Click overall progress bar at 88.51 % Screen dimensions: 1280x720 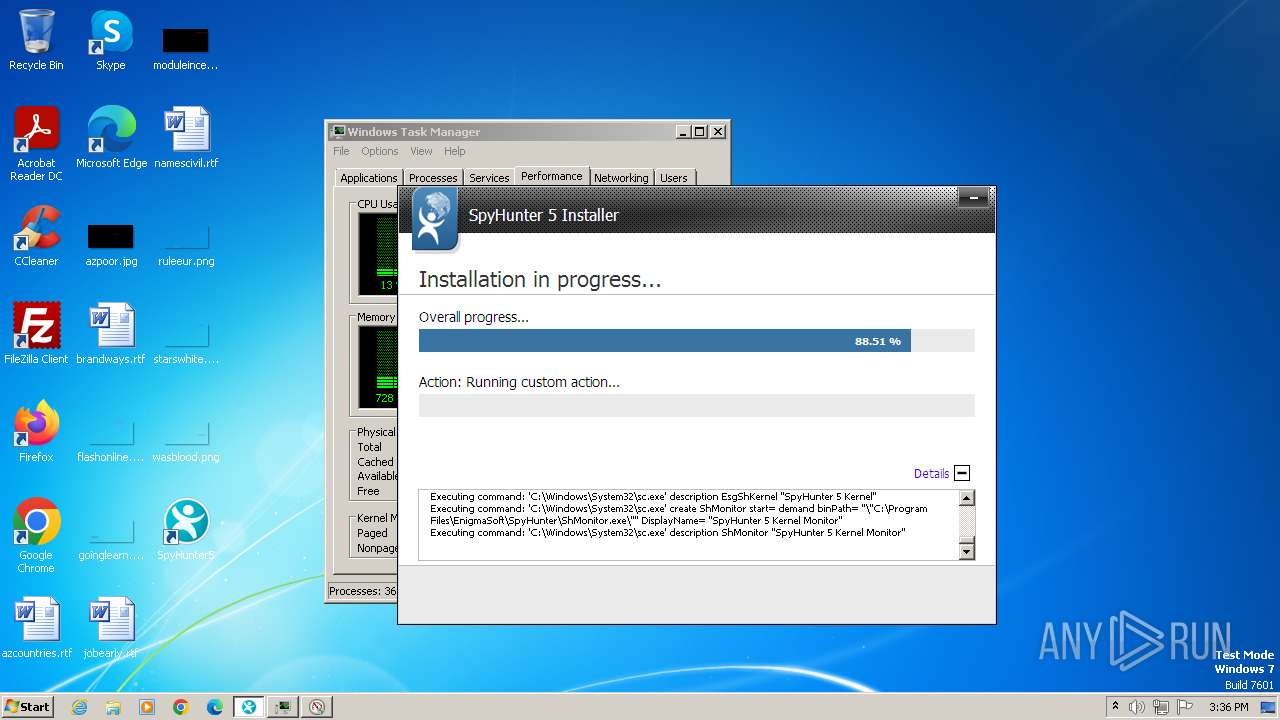point(696,341)
